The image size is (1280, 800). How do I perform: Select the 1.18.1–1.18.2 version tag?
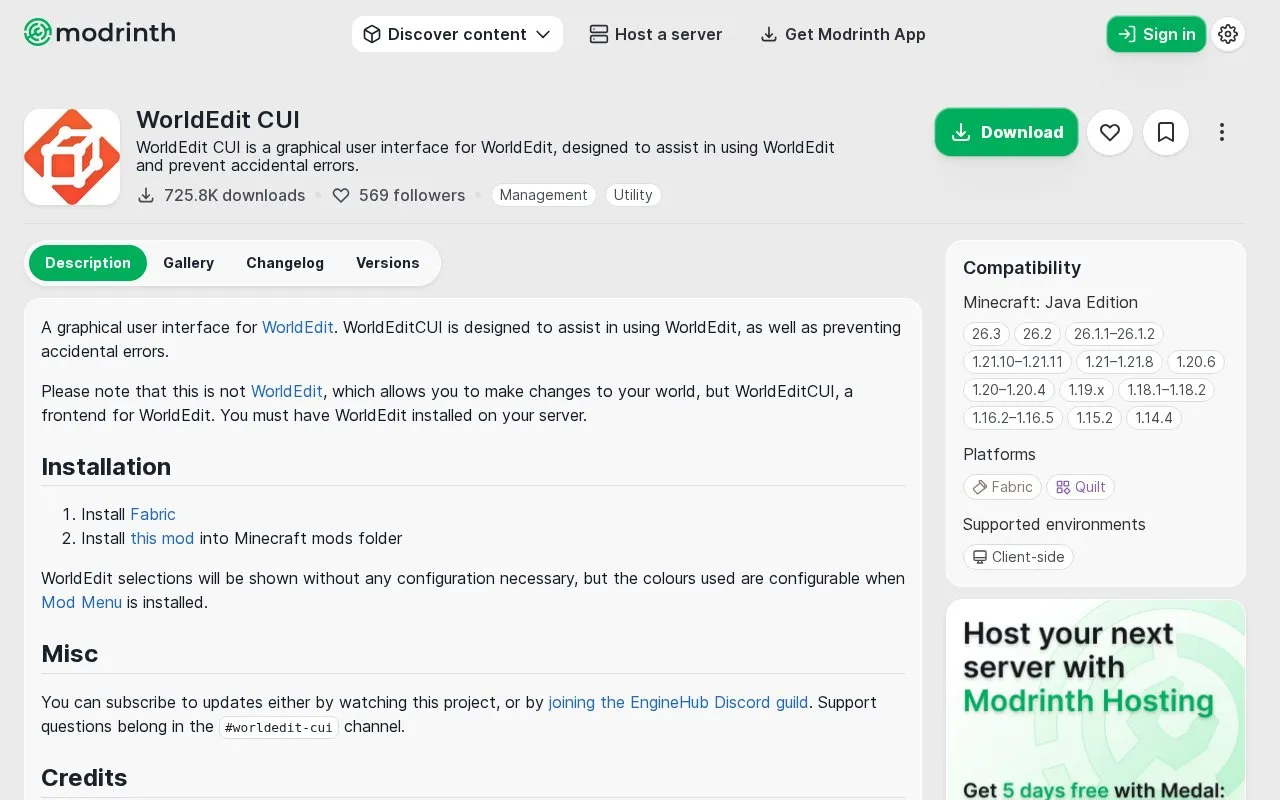pos(1166,390)
